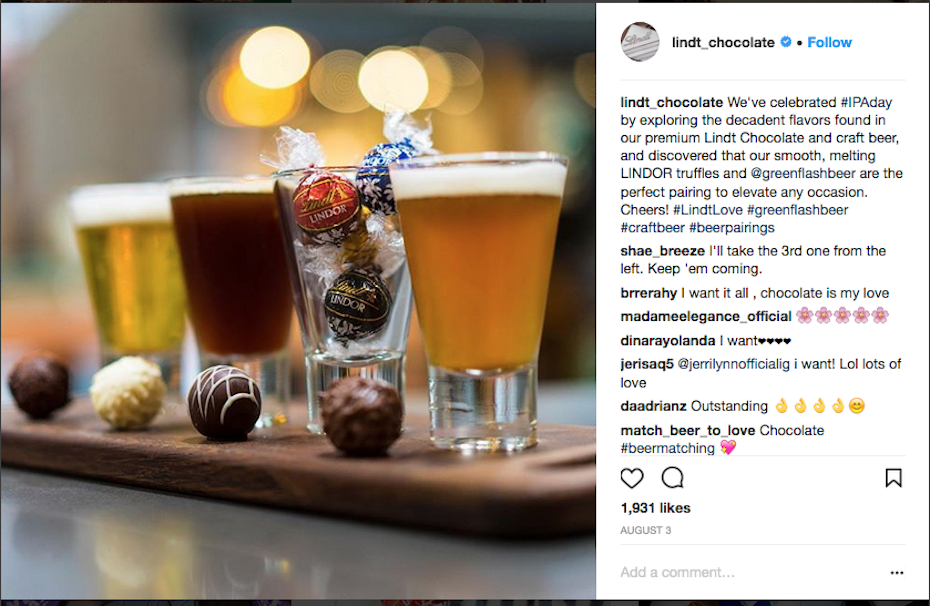Visit the @greenflashbeer mention

click(x=803, y=174)
